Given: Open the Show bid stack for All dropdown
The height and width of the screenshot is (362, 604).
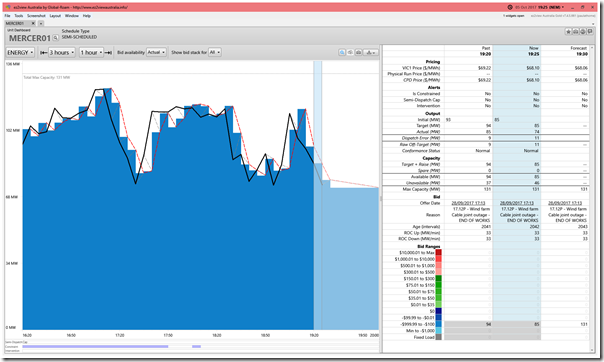Looking at the screenshot, I should pyautogui.click(x=215, y=52).
